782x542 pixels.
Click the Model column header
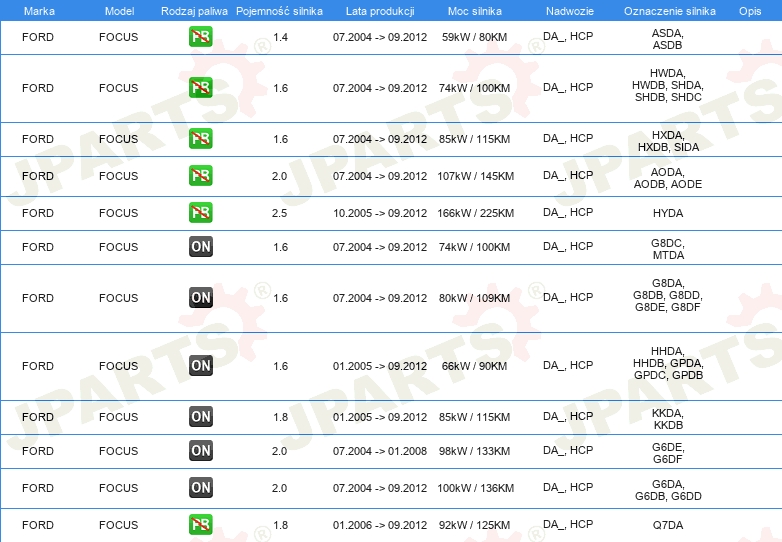click(x=119, y=11)
